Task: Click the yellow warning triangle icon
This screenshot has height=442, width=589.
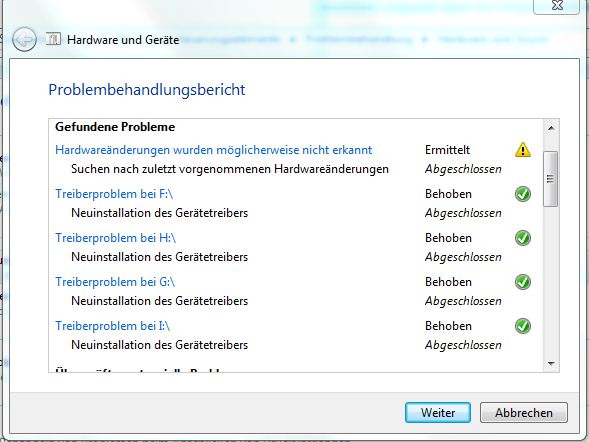Action: click(523, 150)
